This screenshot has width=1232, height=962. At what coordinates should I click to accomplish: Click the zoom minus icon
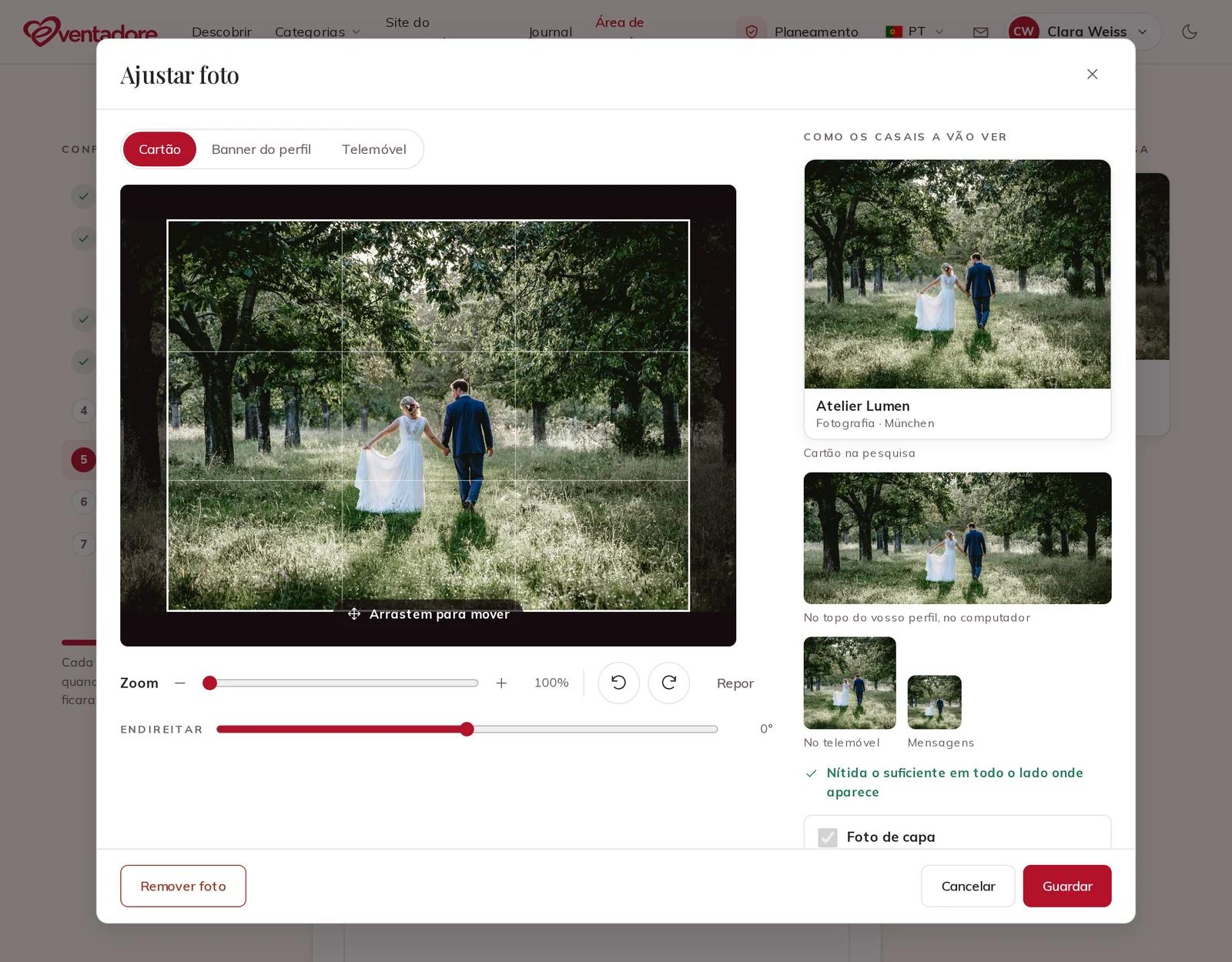(180, 683)
